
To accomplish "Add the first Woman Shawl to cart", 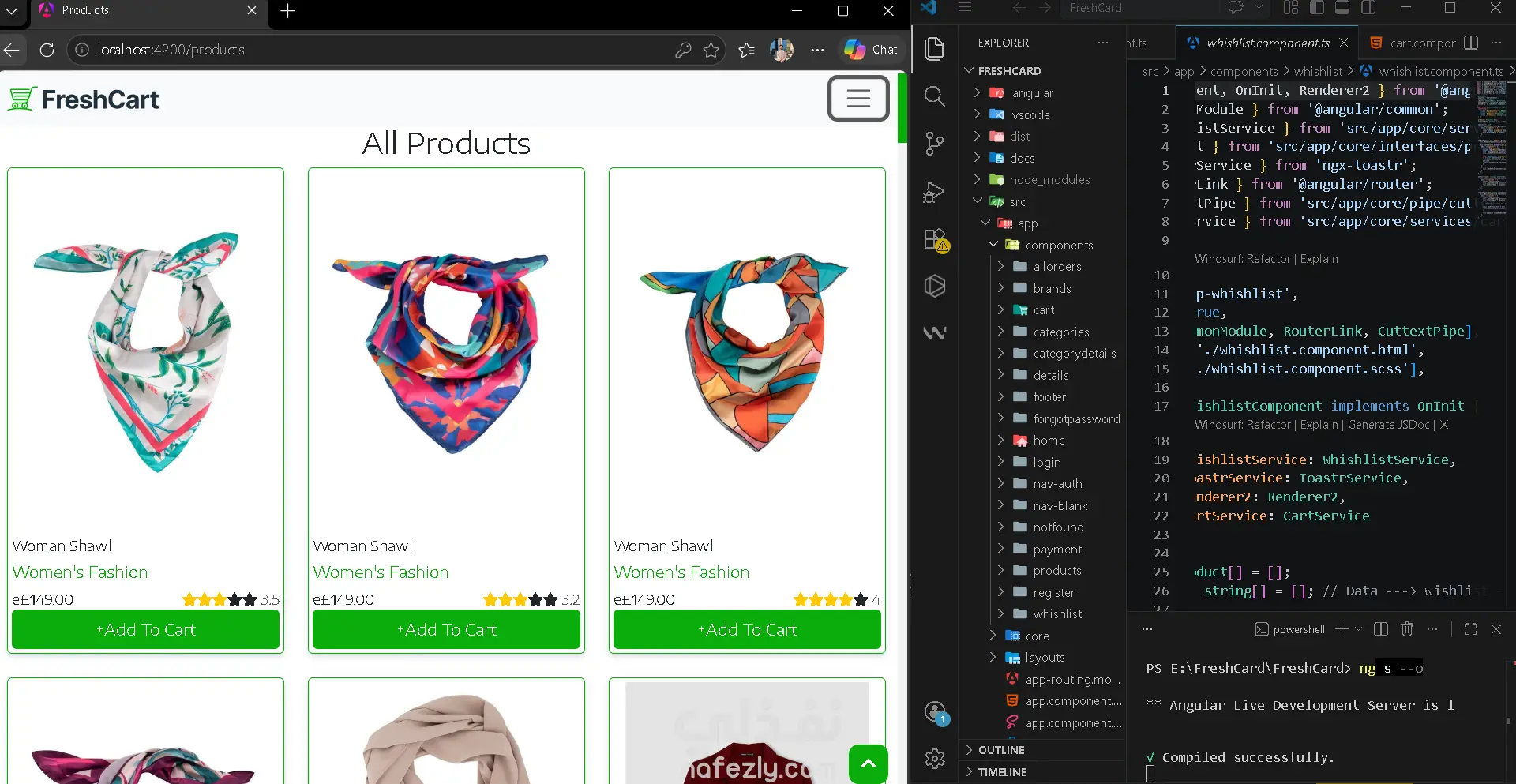I will click(145, 630).
